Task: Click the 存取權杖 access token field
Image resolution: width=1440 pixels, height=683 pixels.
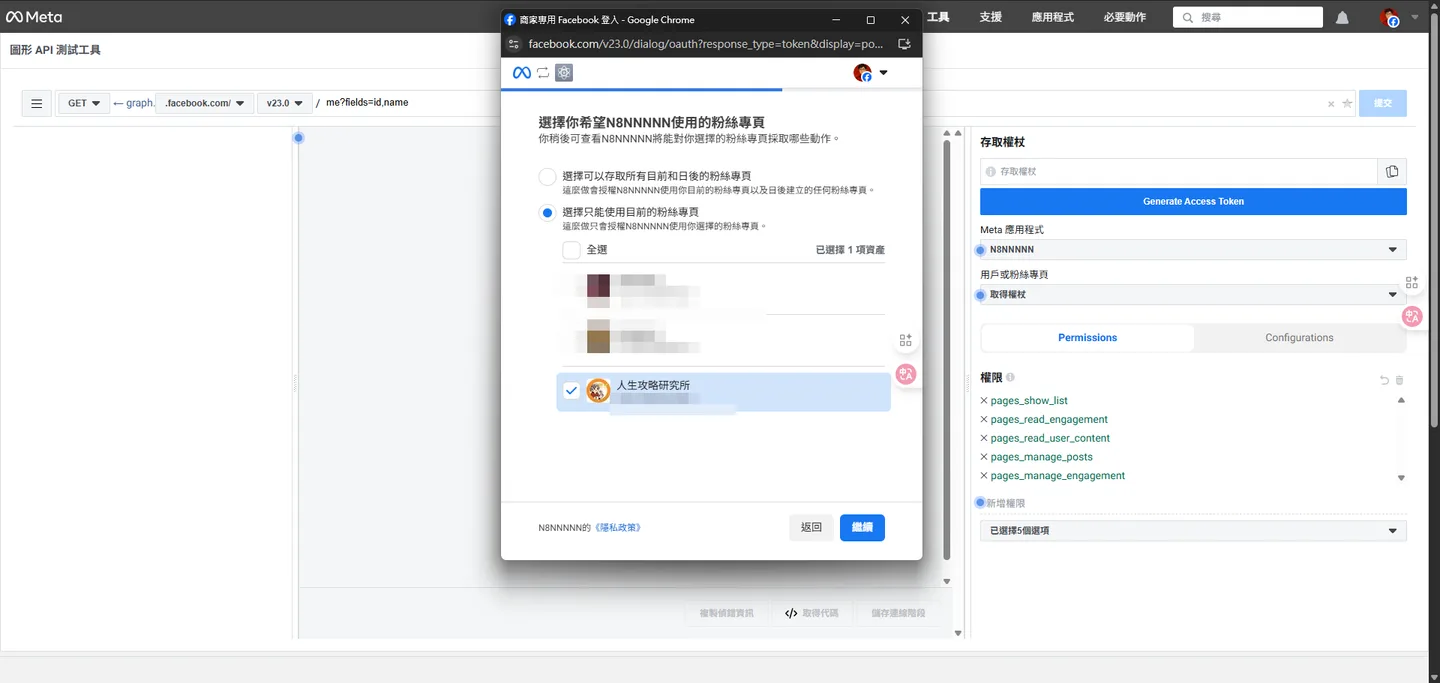Action: tap(1179, 172)
